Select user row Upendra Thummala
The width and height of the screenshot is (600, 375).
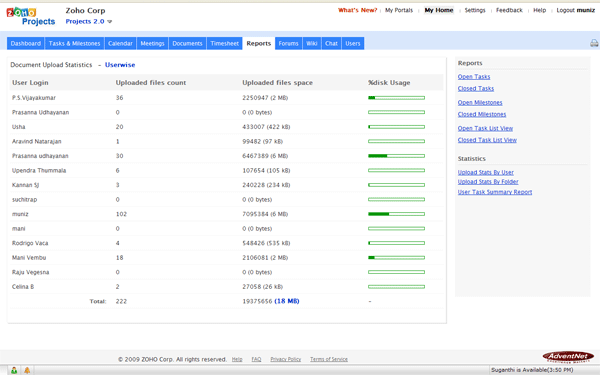point(227,171)
